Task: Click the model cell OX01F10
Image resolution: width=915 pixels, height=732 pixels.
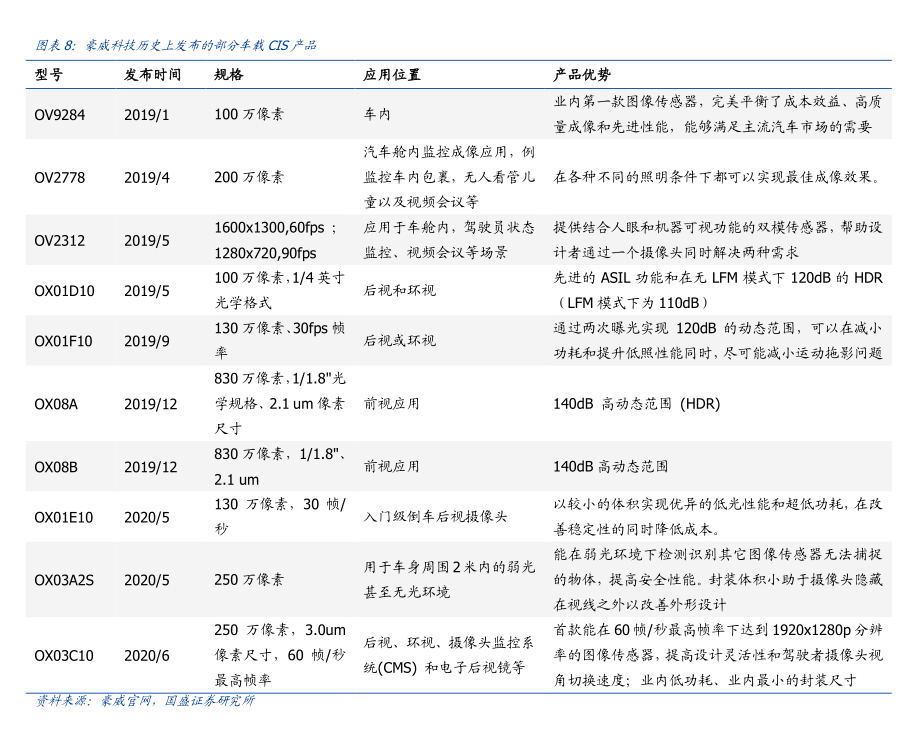Action: [64, 341]
